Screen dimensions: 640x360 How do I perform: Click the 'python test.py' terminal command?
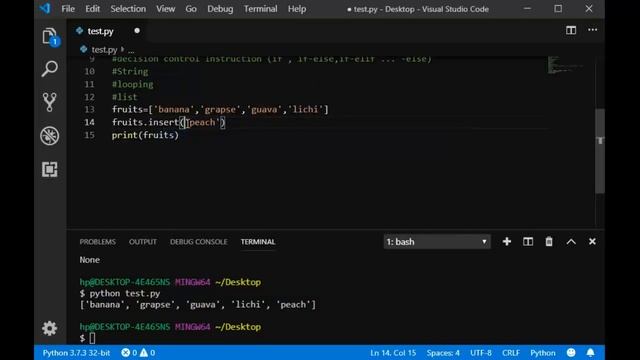(x=125, y=293)
